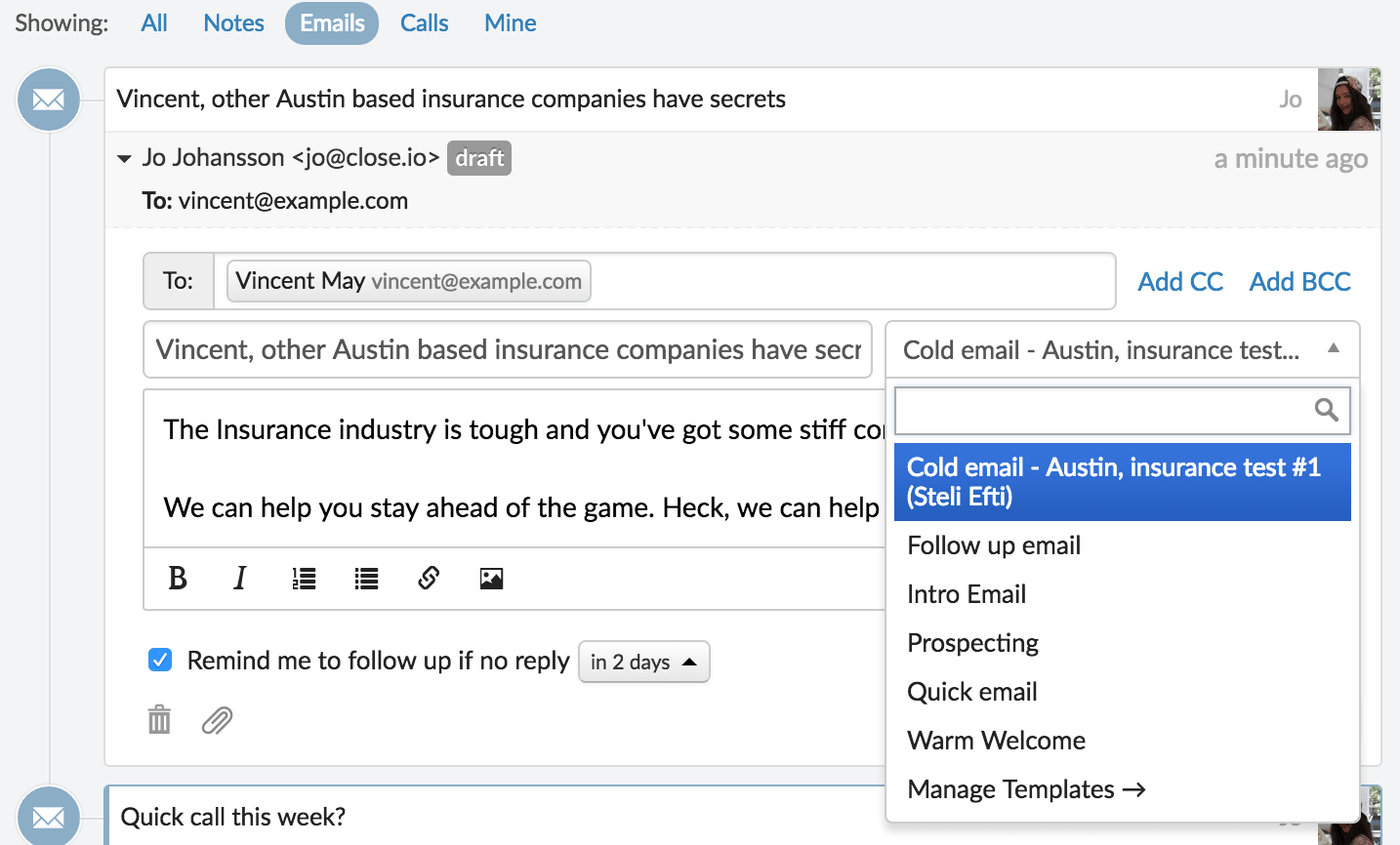
Task: Insert an image into the email
Action: pyautogui.click(x=491, y=579)
